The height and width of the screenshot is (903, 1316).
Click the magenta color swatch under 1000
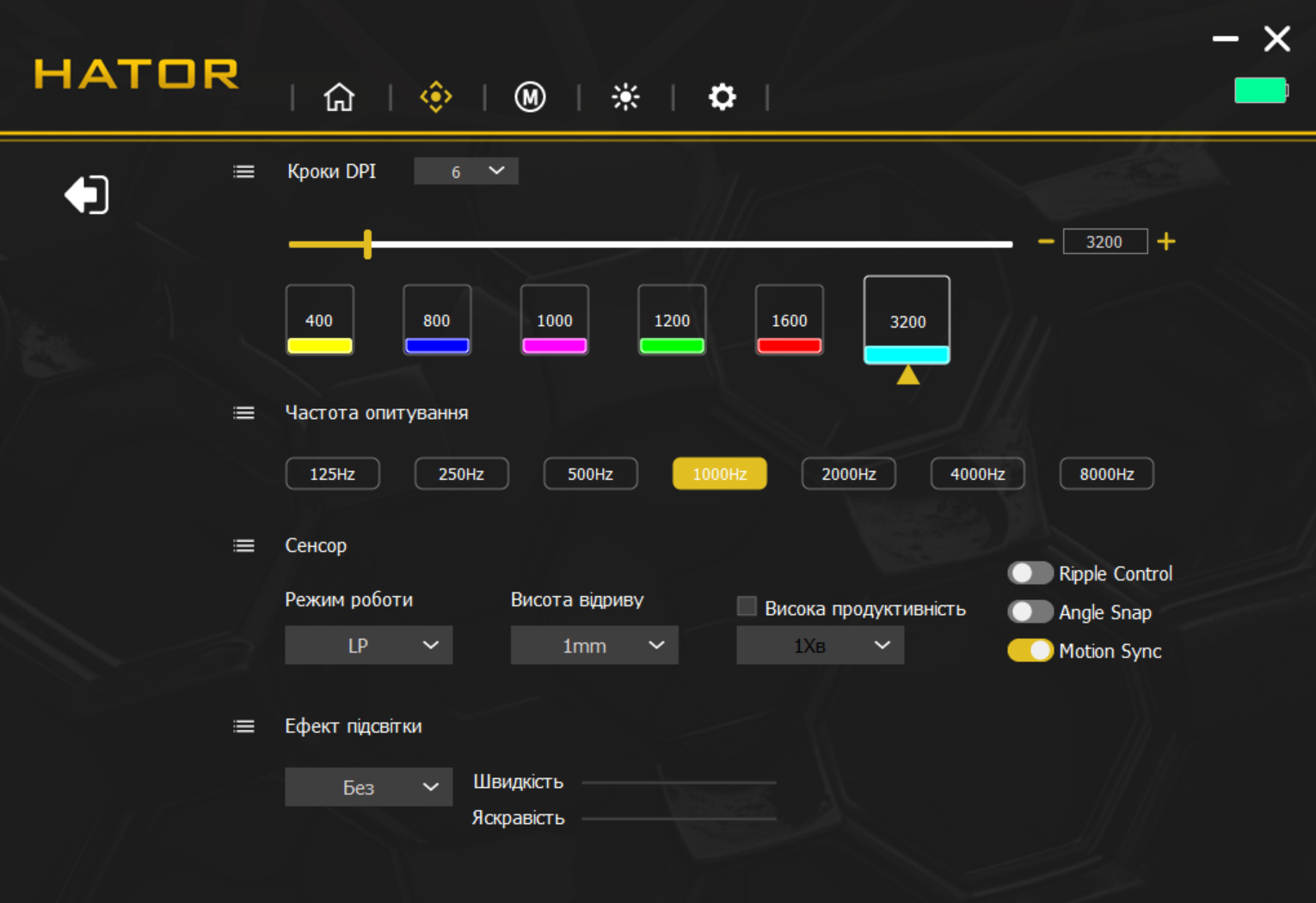click(x=555, y=346)
